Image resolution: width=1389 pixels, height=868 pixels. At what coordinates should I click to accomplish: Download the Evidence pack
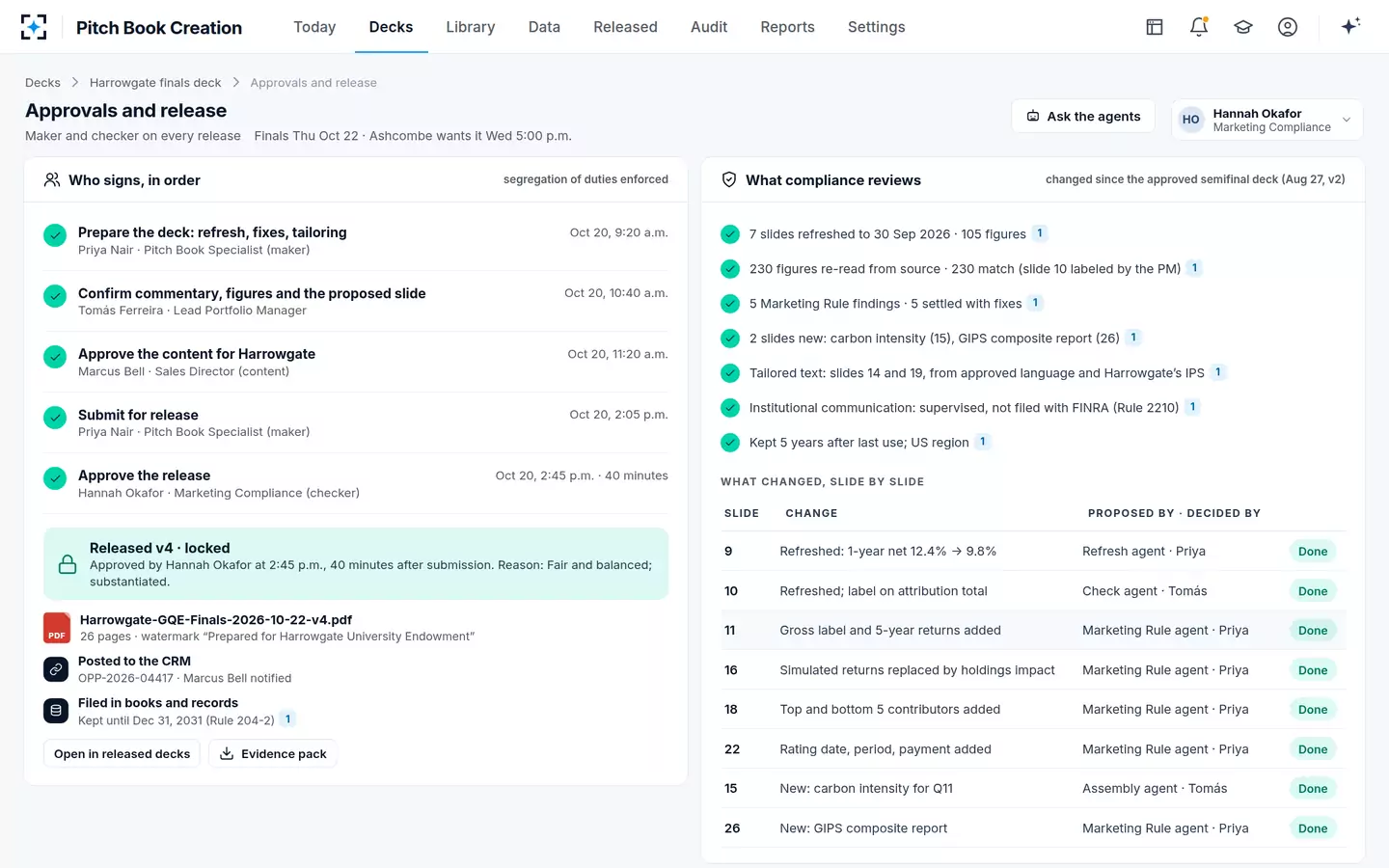273,754
